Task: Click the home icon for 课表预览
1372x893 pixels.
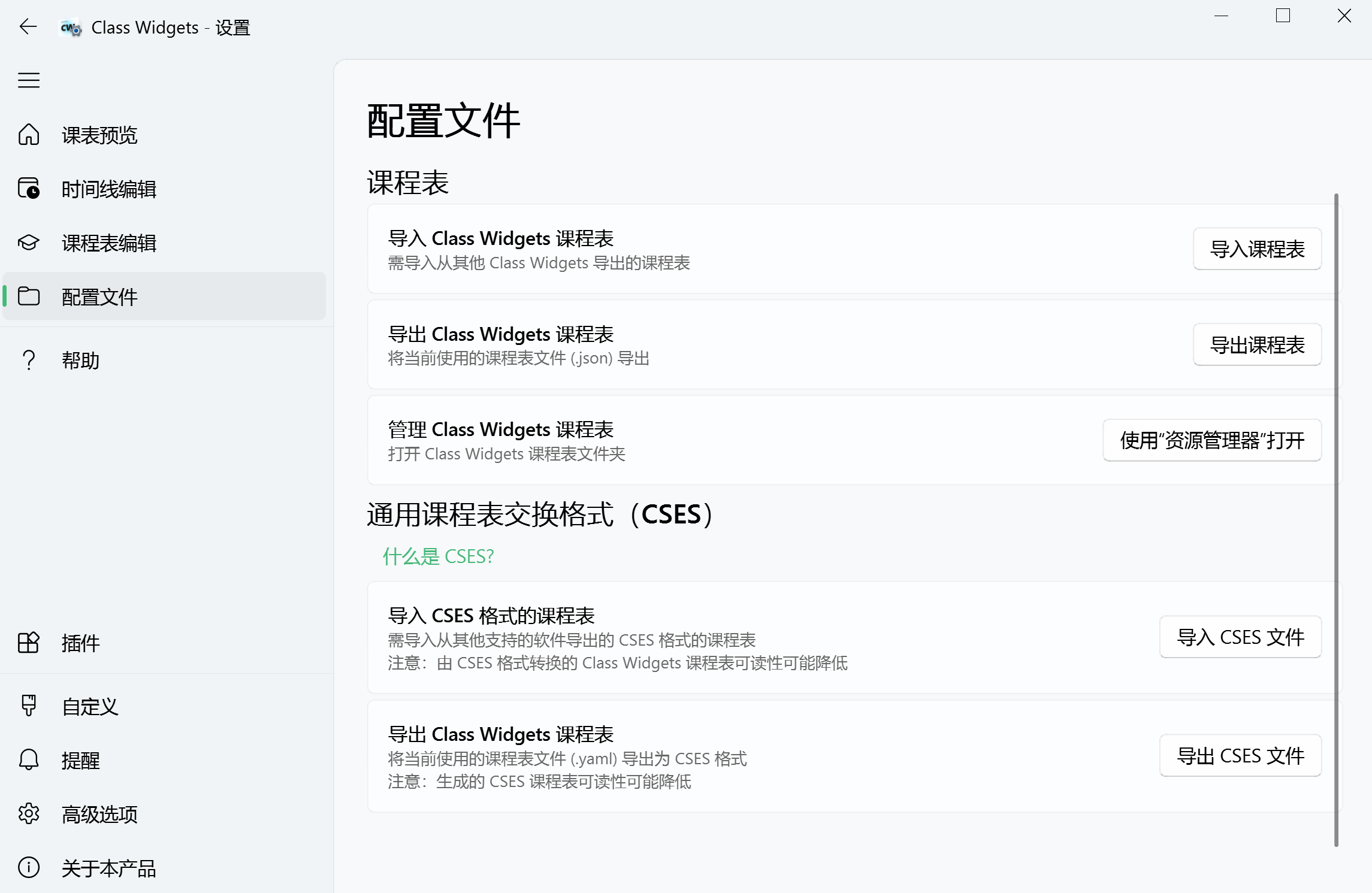Action: tap(29, 135)
